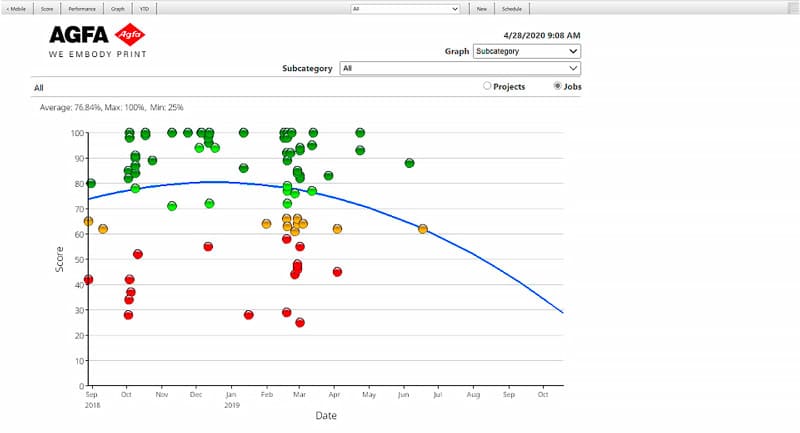The height and width of the screenshot is (433, 800).
Task: Click the red data point near 28 in January
Action: (248, 315)
